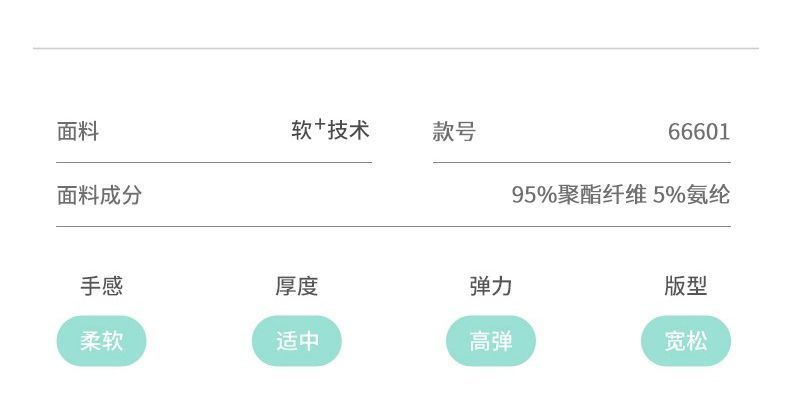Click the 面料 label
Image resolution: width=790 pixels, height=406 pixels.
pyautogui.click(x=78, y=131)
